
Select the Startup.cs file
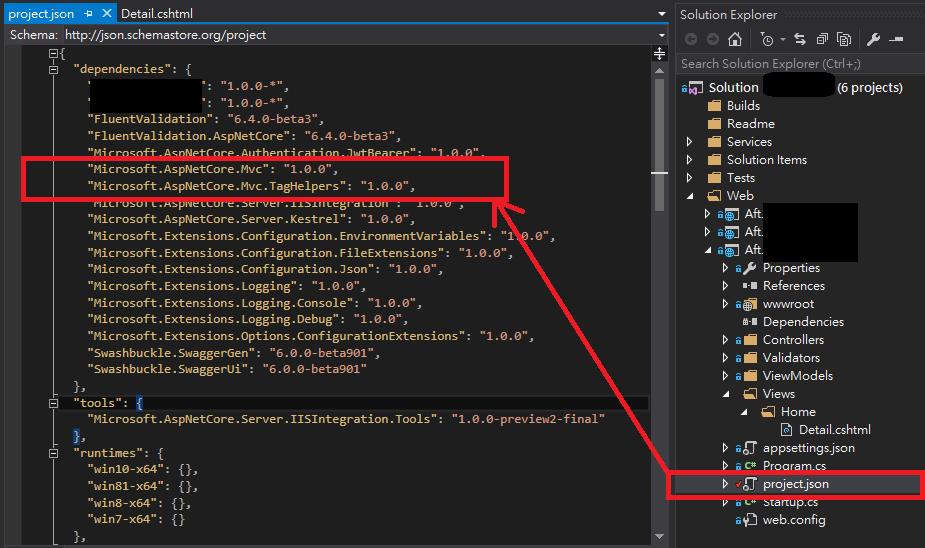[x=790, y=502]
